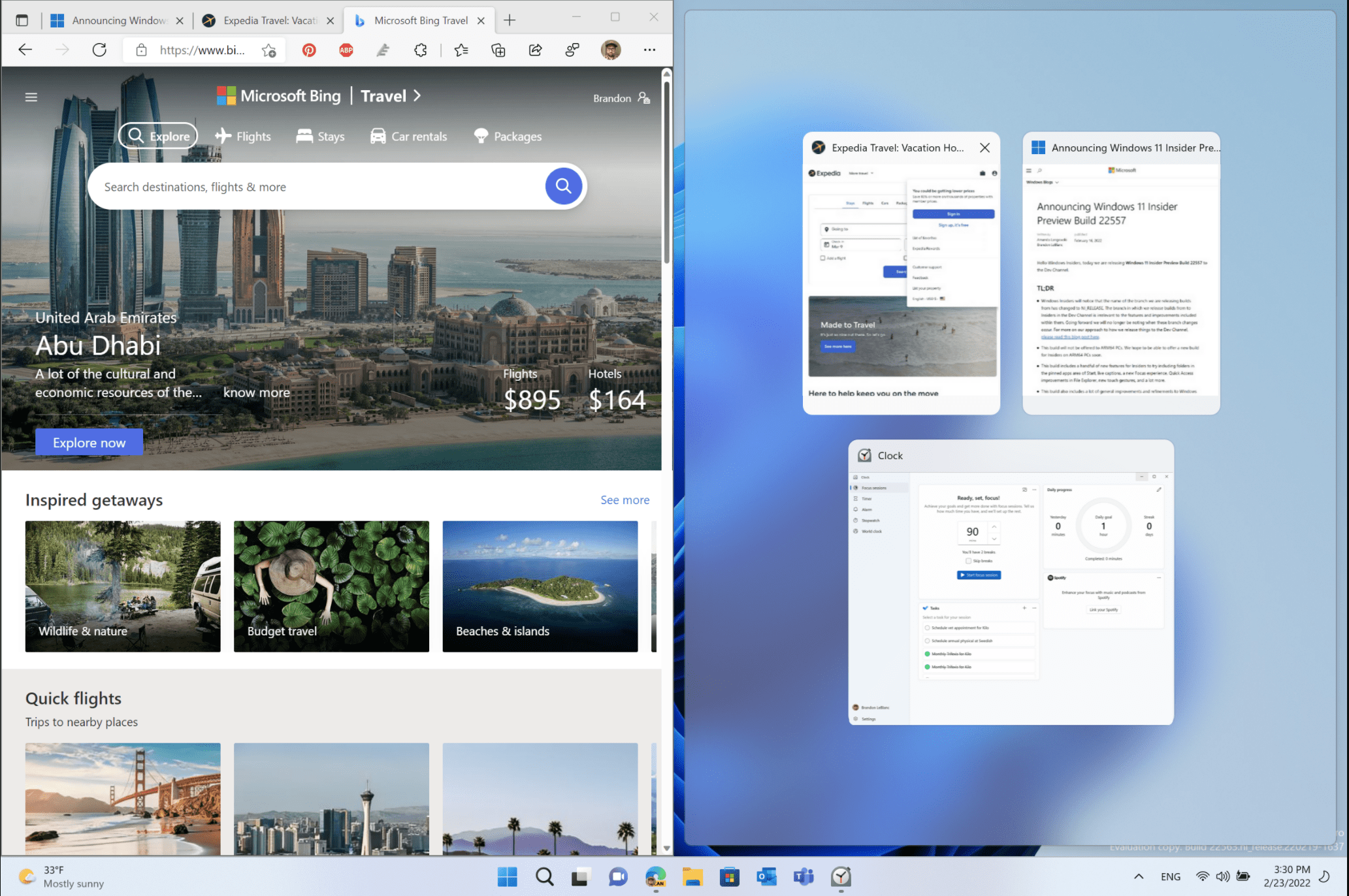Image resolution: width=1349 pixels, height=896 pixels.
Task: Expand the Travel chevron in Bing header
Action: [x=416, y=95]
